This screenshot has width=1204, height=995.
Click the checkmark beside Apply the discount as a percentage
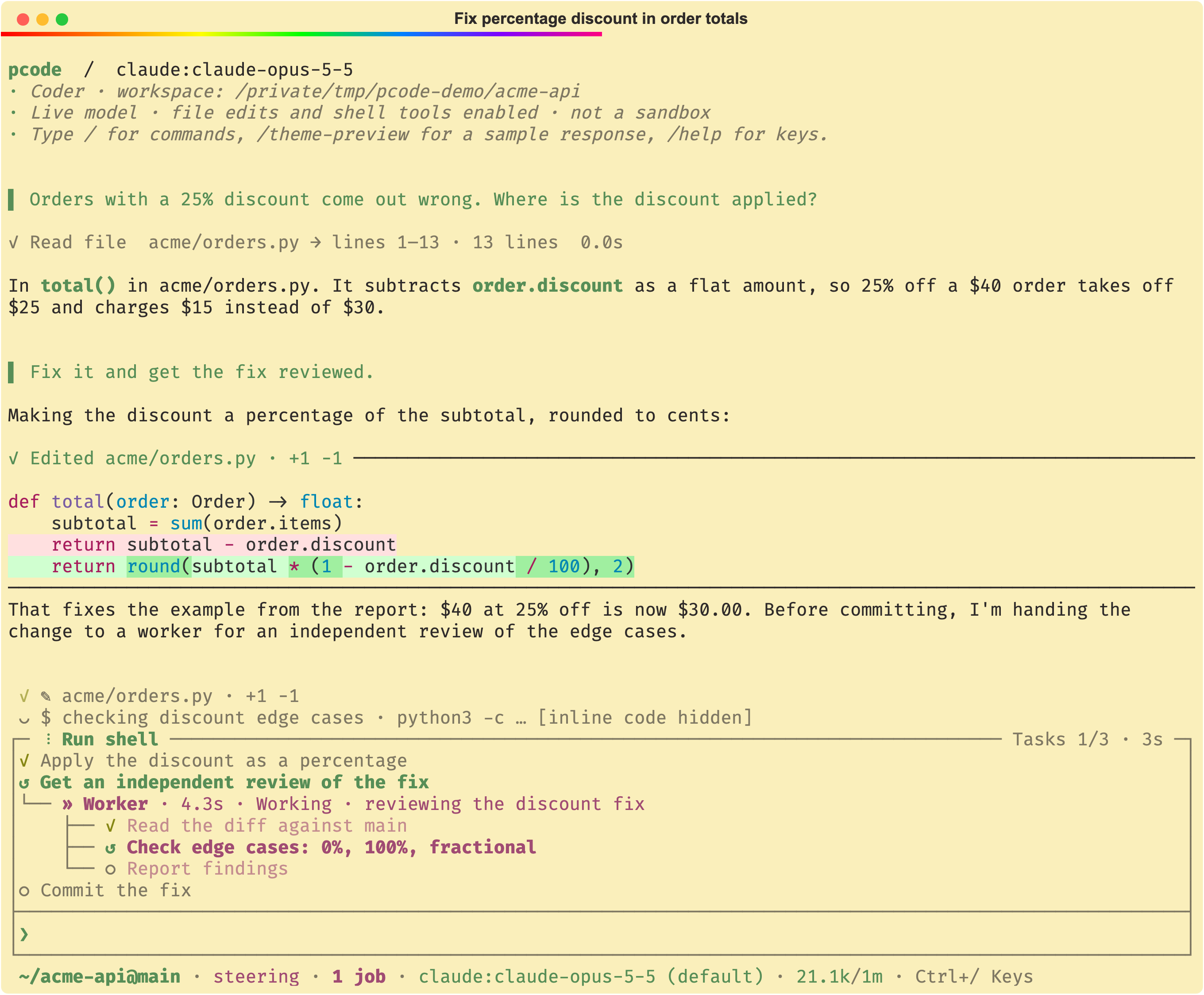[x=24, y=761]
